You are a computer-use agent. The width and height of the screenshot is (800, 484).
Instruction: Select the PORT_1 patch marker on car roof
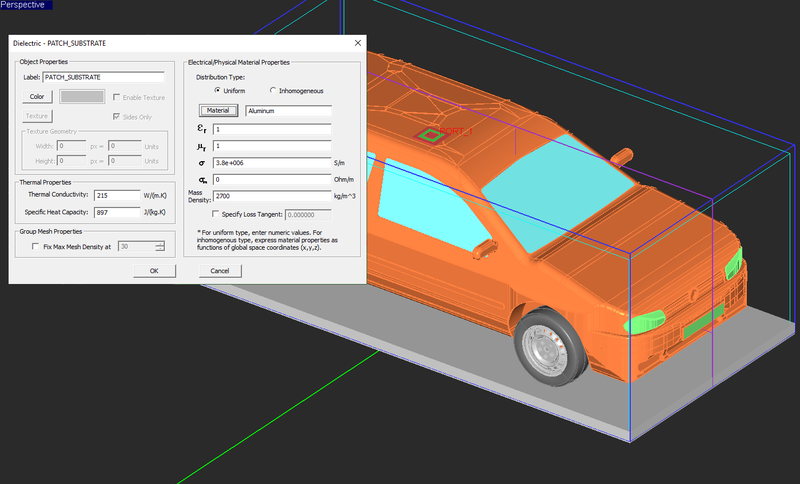[429, 133]
